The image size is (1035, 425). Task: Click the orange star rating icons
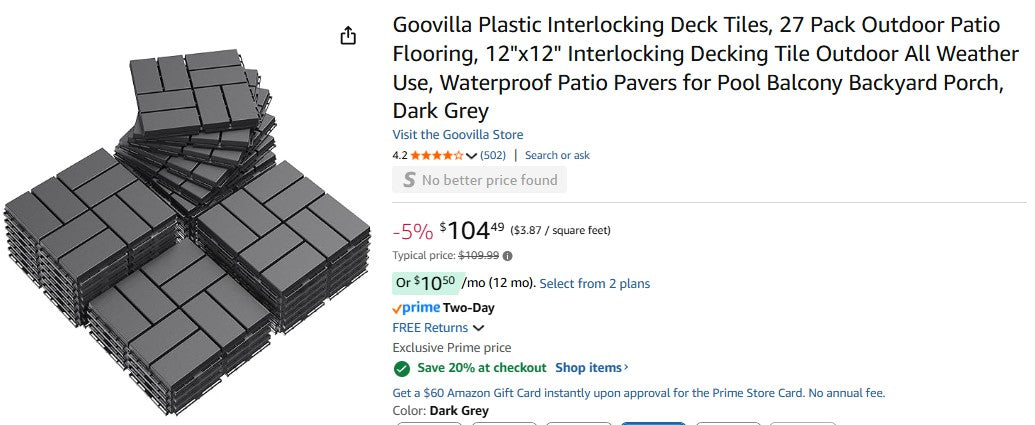[437, 156]
